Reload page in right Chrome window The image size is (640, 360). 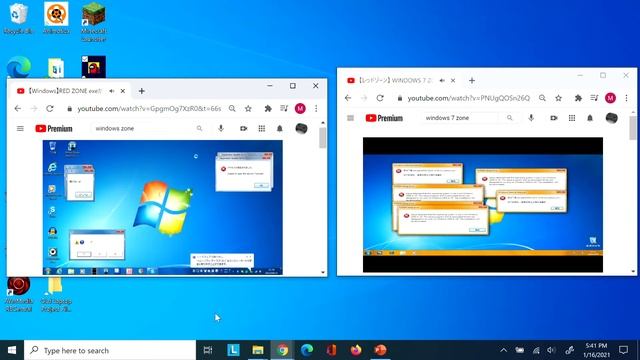(380, 98)
